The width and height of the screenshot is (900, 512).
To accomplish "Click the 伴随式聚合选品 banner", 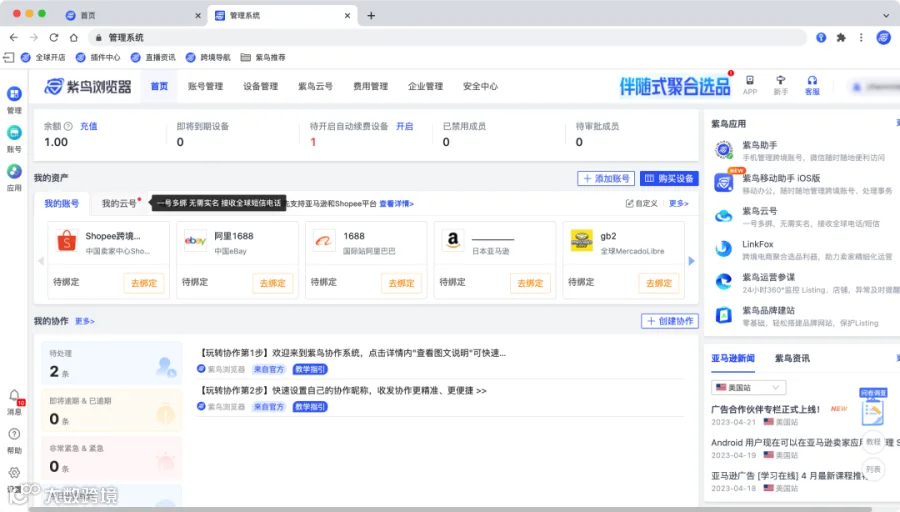I will click(675, 87).
